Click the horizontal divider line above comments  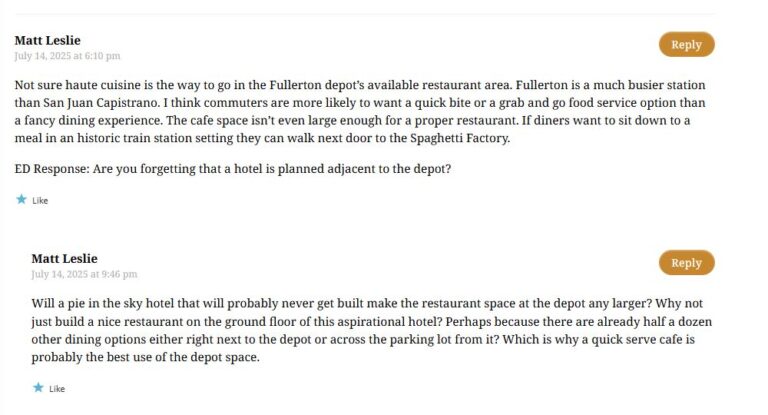click(364, 14)
